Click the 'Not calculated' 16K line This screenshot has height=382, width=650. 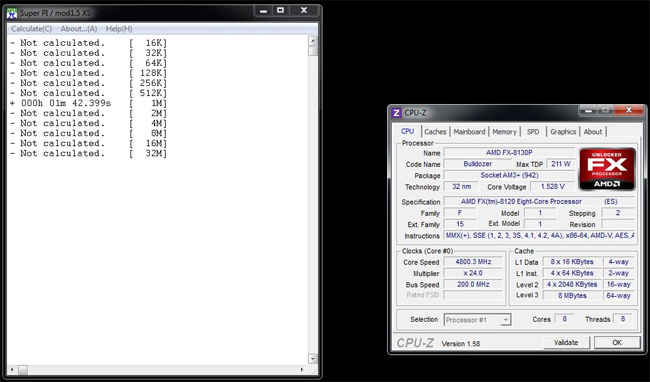88,43
